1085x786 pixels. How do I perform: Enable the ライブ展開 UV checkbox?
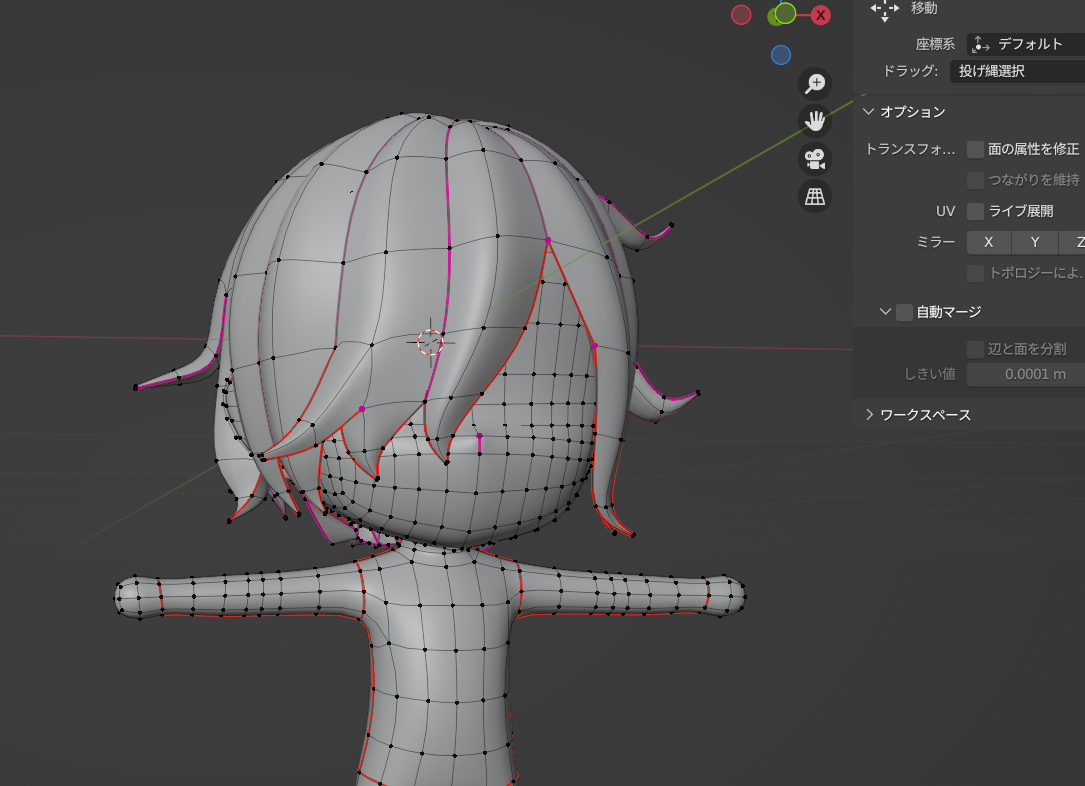click(x=975, y=211)
